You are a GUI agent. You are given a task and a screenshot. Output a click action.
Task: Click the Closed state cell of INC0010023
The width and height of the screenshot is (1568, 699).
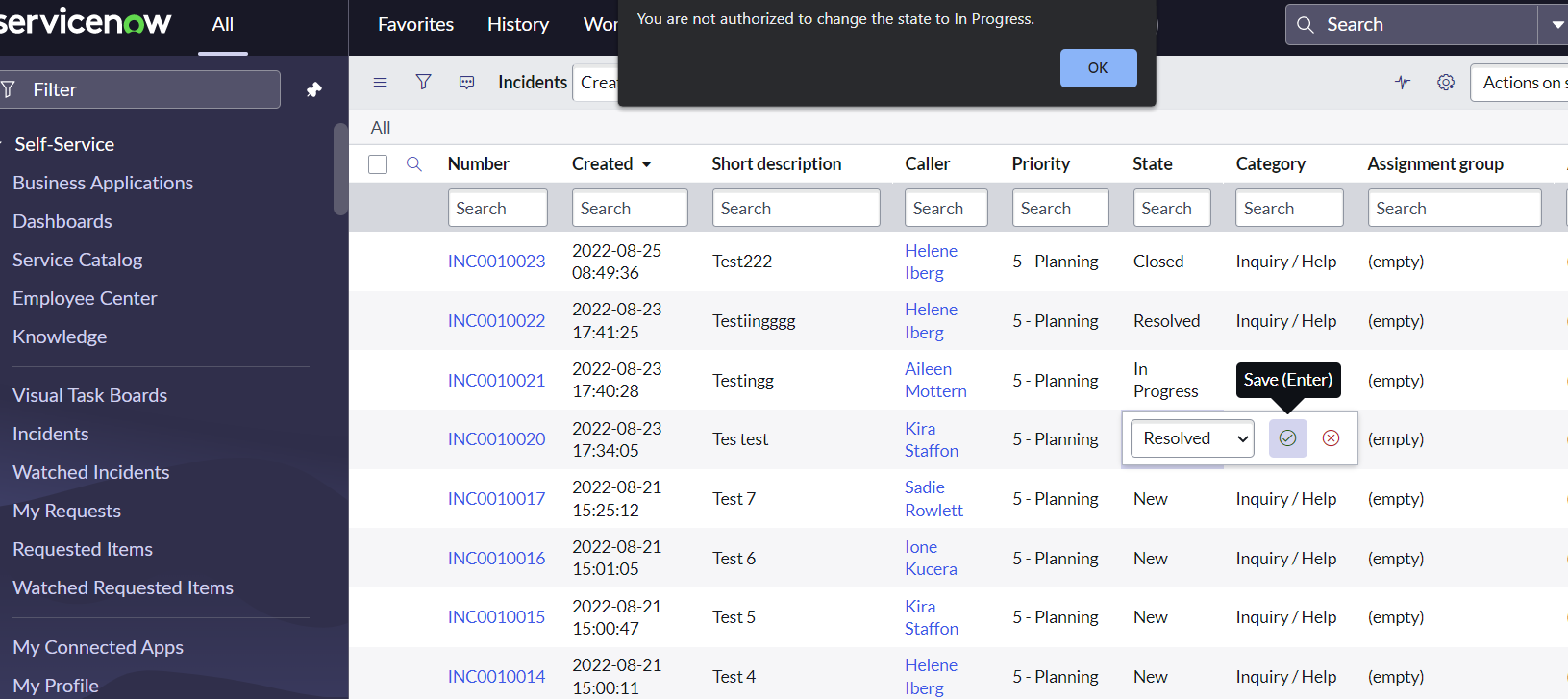(x=1158, y=262)
